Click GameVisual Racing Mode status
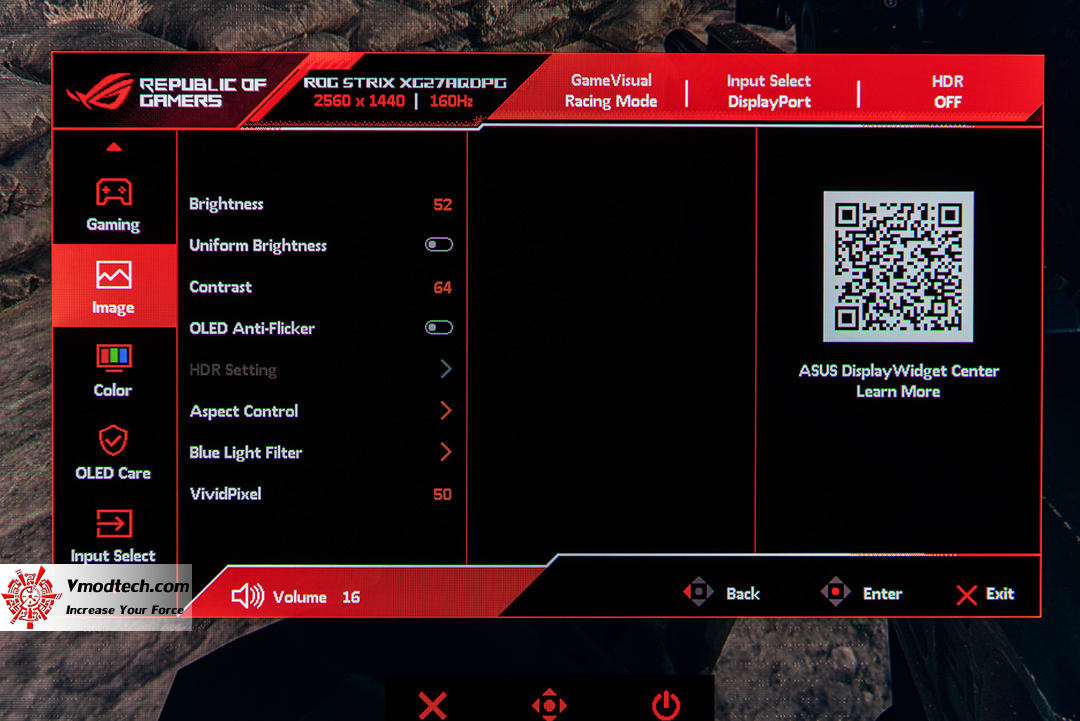Image resolution: width=1080 pixels, height=721 pixels. (x=611, y=91)
